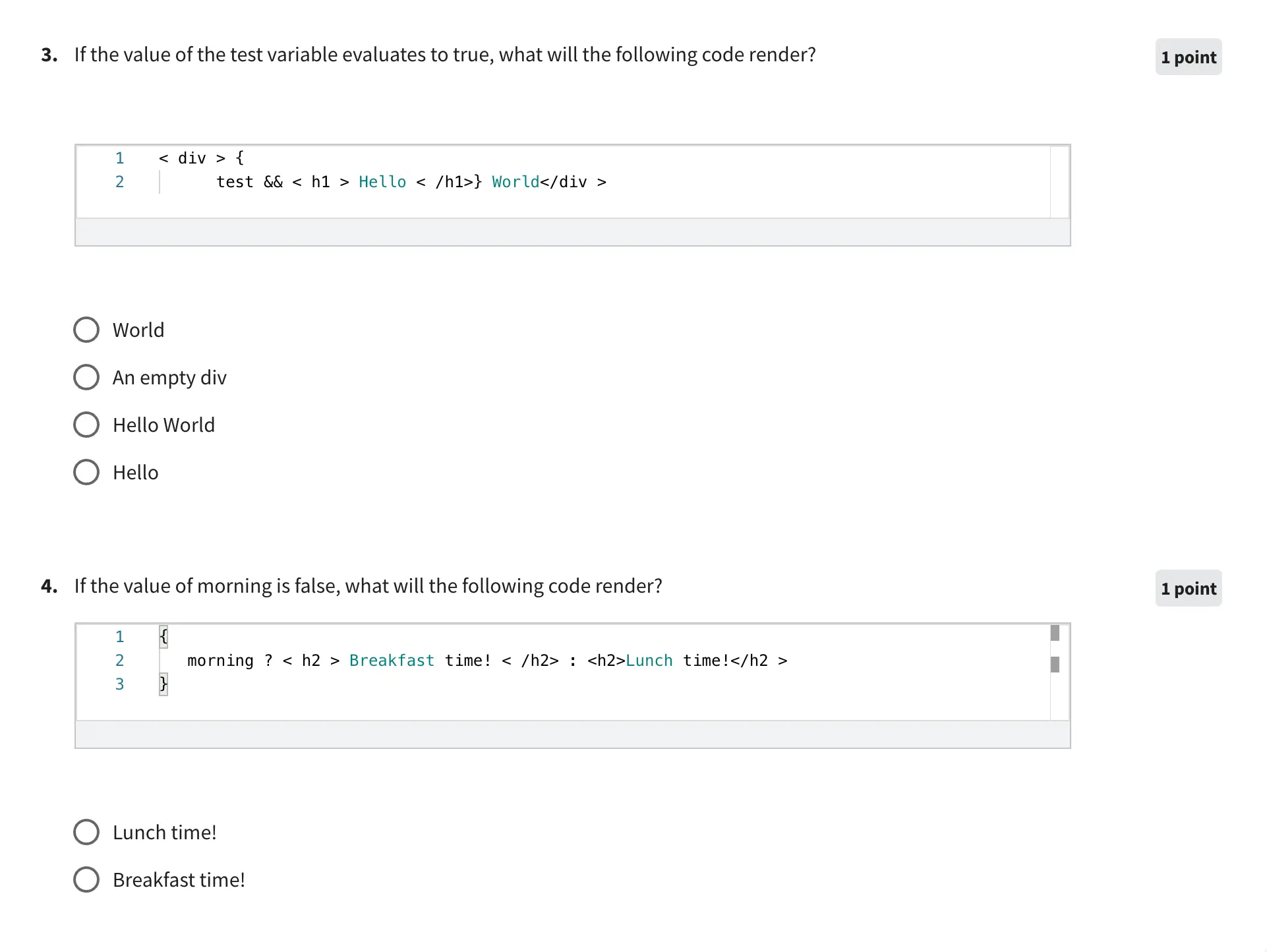Image resolution: width=1267 pixels, height=952 pixels.
Task: Click the "World" text inside the first code block
Action: coord(516,182)
